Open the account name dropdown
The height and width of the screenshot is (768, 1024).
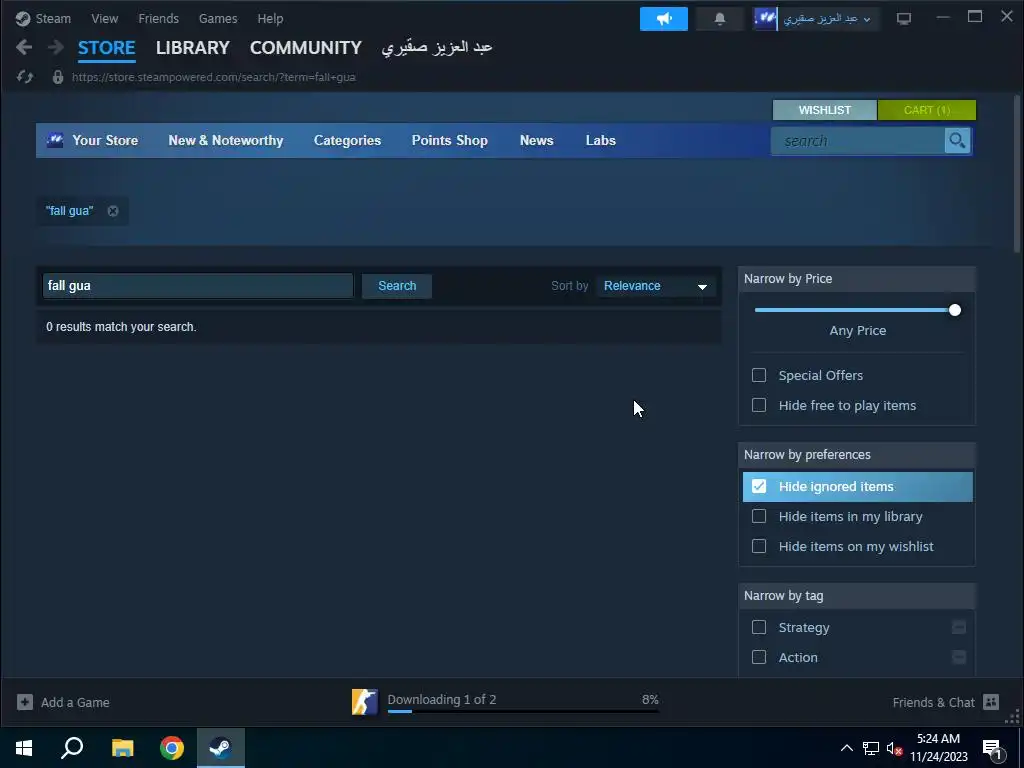[x=827, y=19]
